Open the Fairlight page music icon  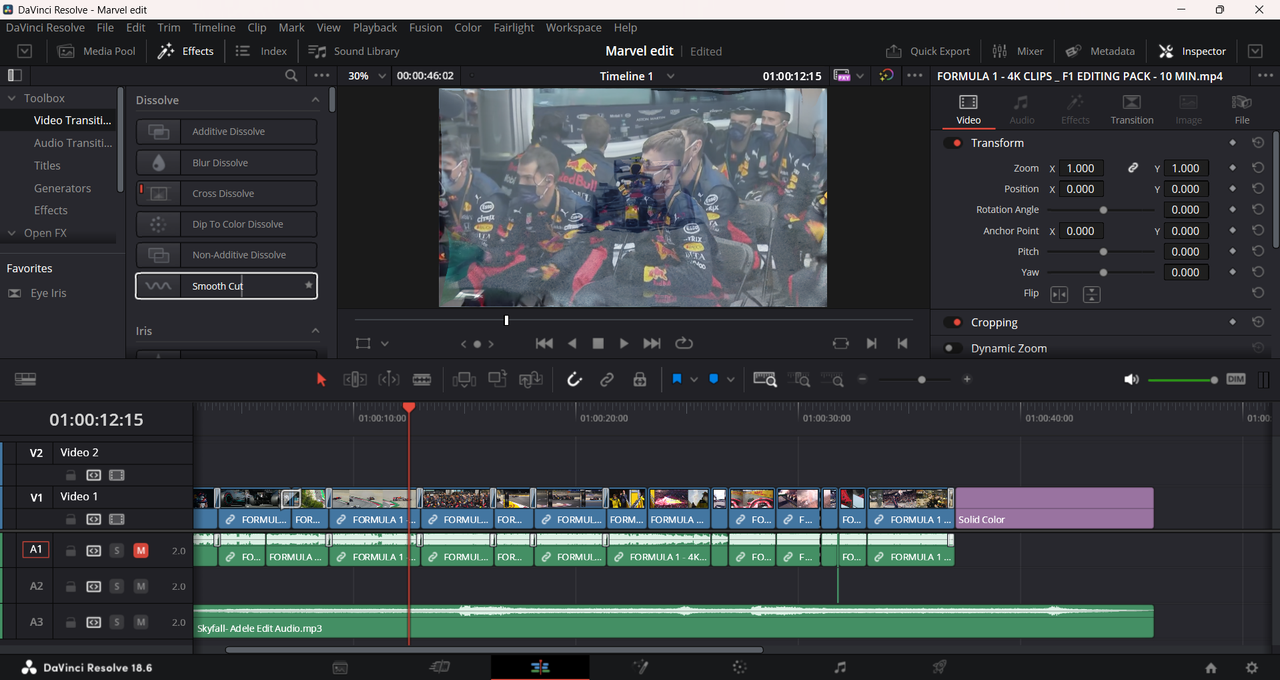(x=840, y=667)
